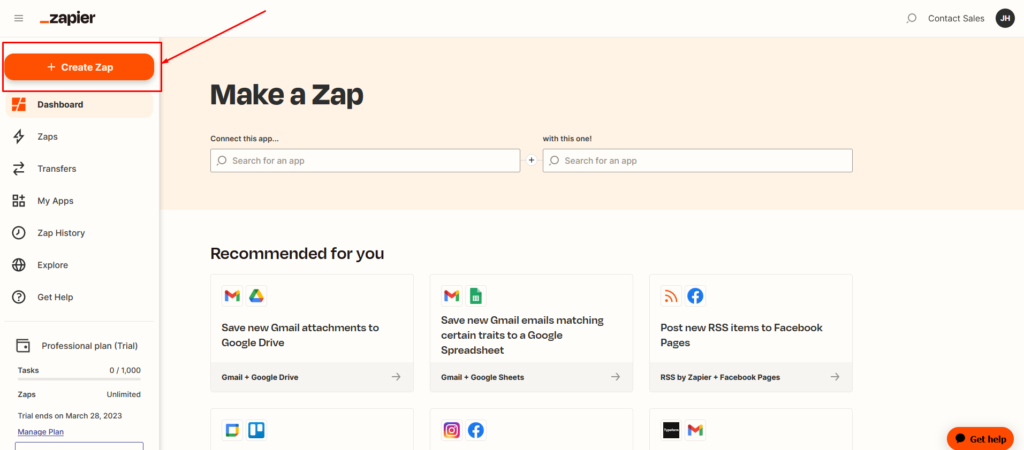Click the Get help chat button
Image resolution: width=1024 pixels, height=450 pixels.
coord(980,439)
